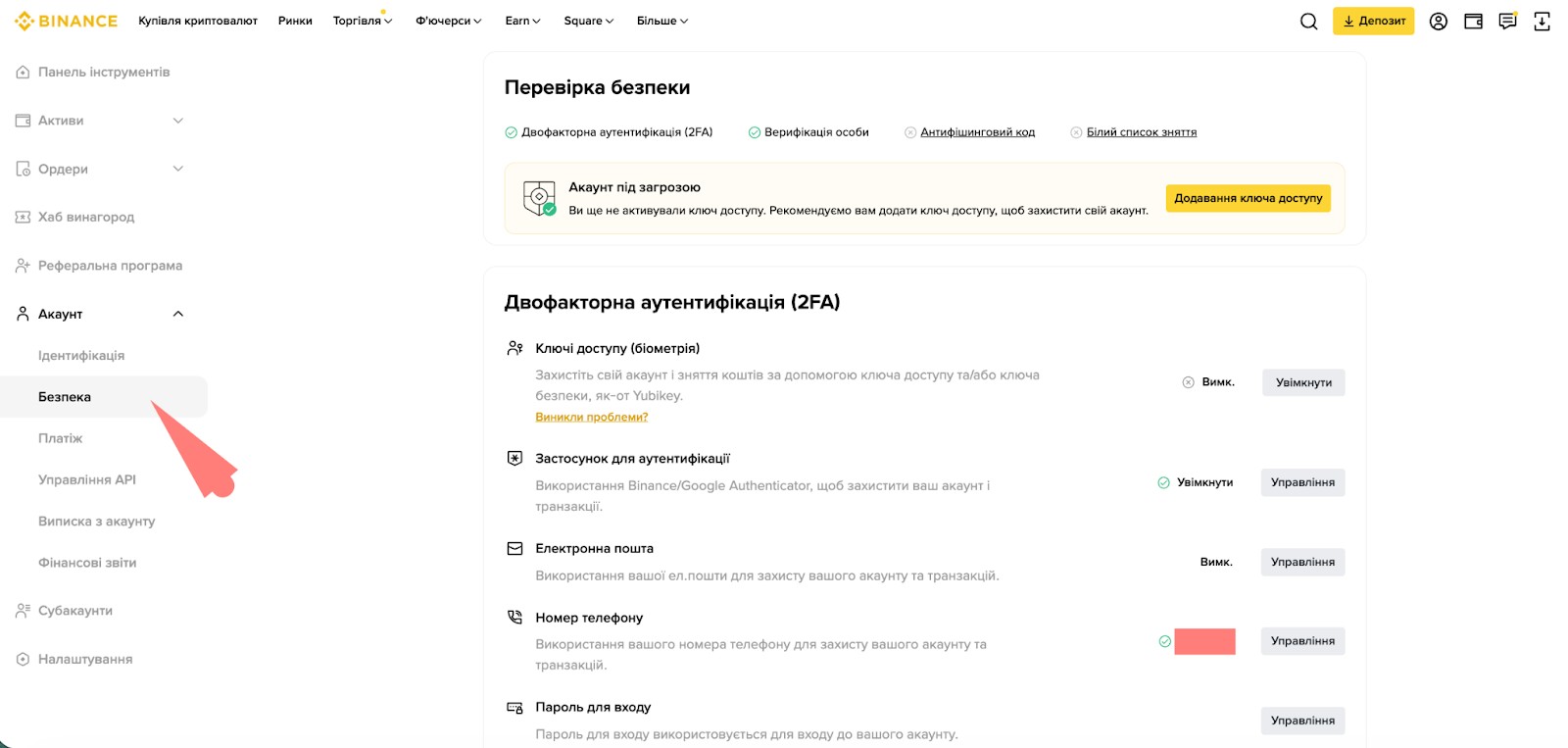Viewport: 1568px width, 748px height.
Task: Expand the Ордери sidebar chevron
Action: [x=178, y=169]
